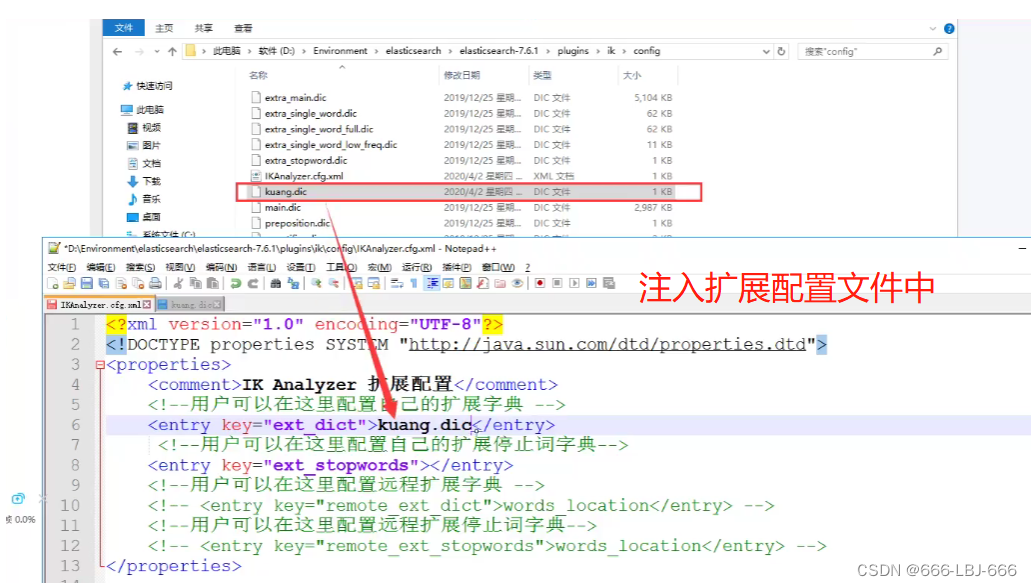The height and width of the screenshot is (586, 1032).
Task: Refresh the Explorer folder view
Action: point(781,51)
